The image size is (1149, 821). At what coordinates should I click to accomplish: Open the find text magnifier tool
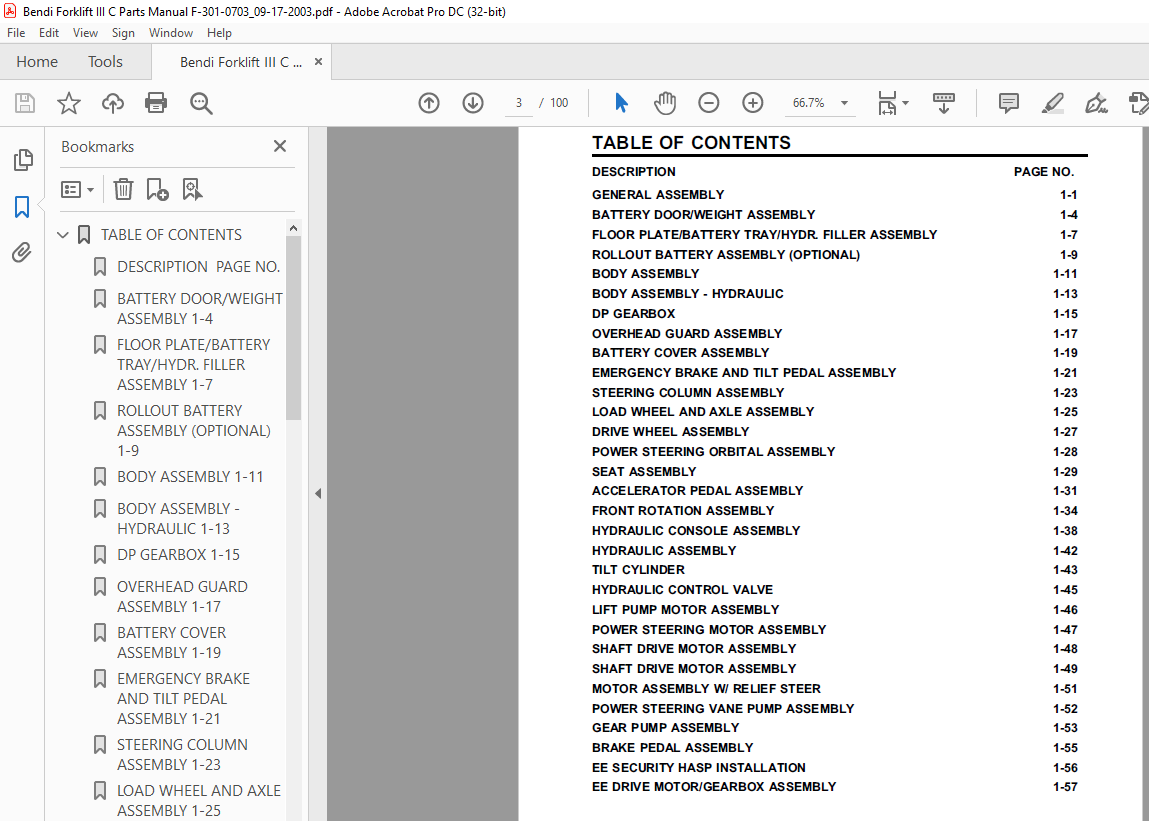coord(201,103)
